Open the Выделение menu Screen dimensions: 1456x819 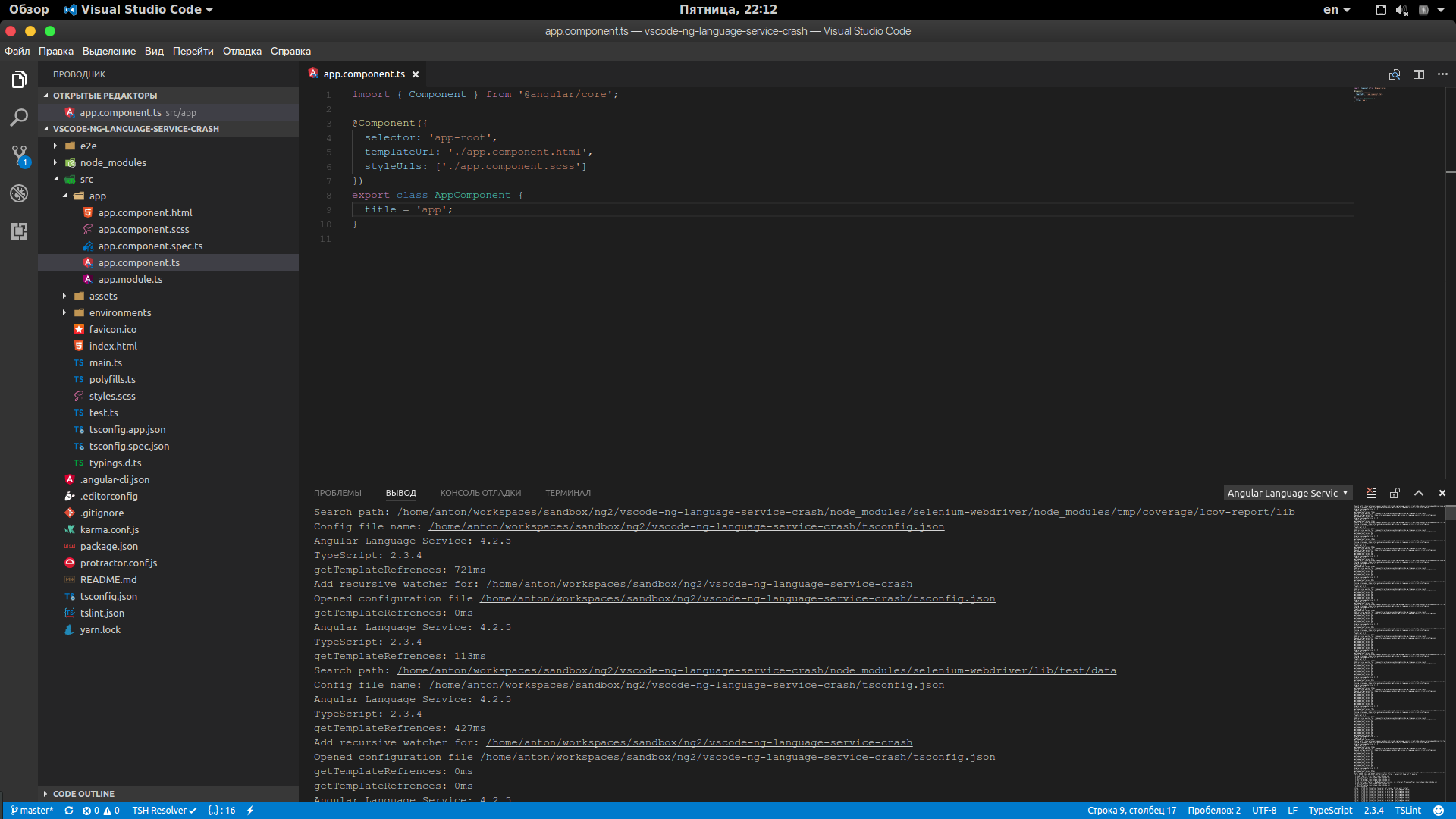[x=109, y=51]
